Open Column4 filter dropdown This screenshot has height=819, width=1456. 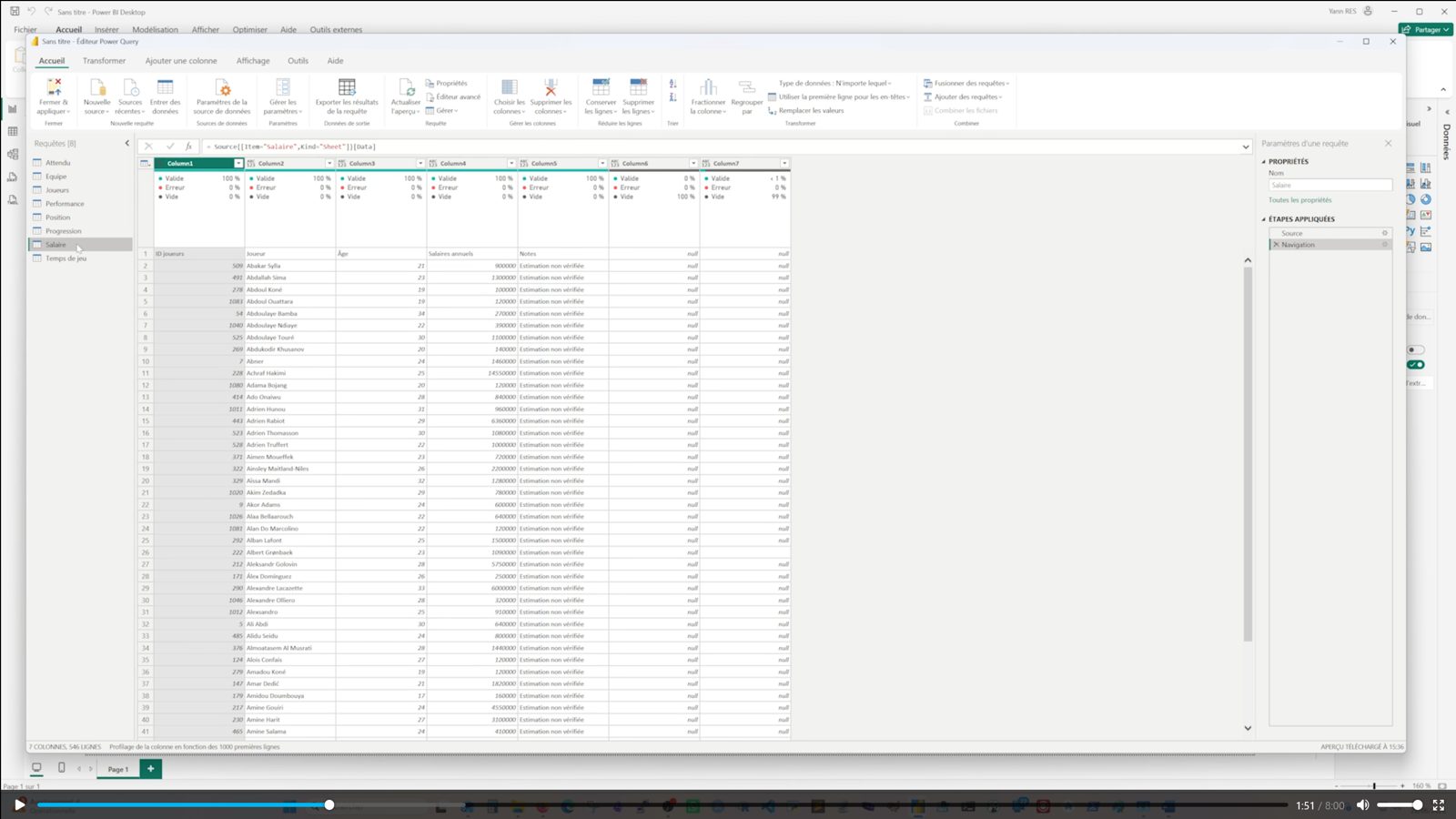pos(511,164)
